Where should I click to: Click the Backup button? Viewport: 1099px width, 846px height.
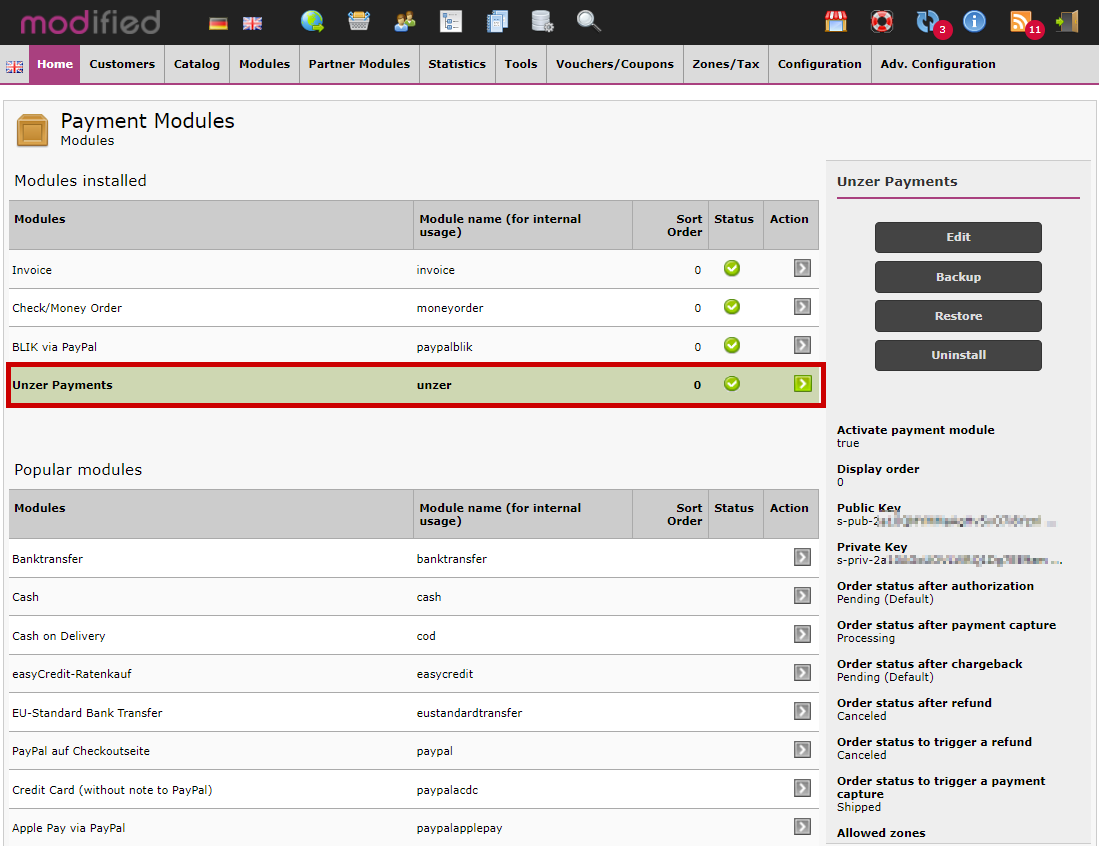(x=958, y=277)
